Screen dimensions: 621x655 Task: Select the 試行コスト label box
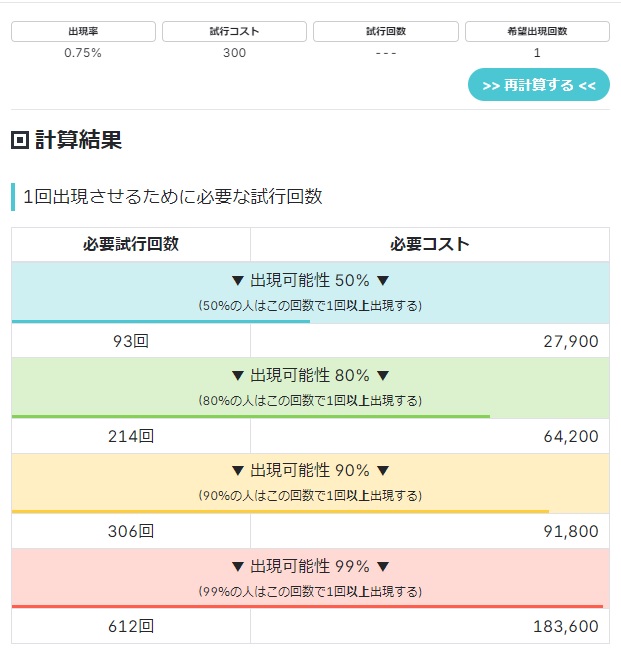click(234, 31)
